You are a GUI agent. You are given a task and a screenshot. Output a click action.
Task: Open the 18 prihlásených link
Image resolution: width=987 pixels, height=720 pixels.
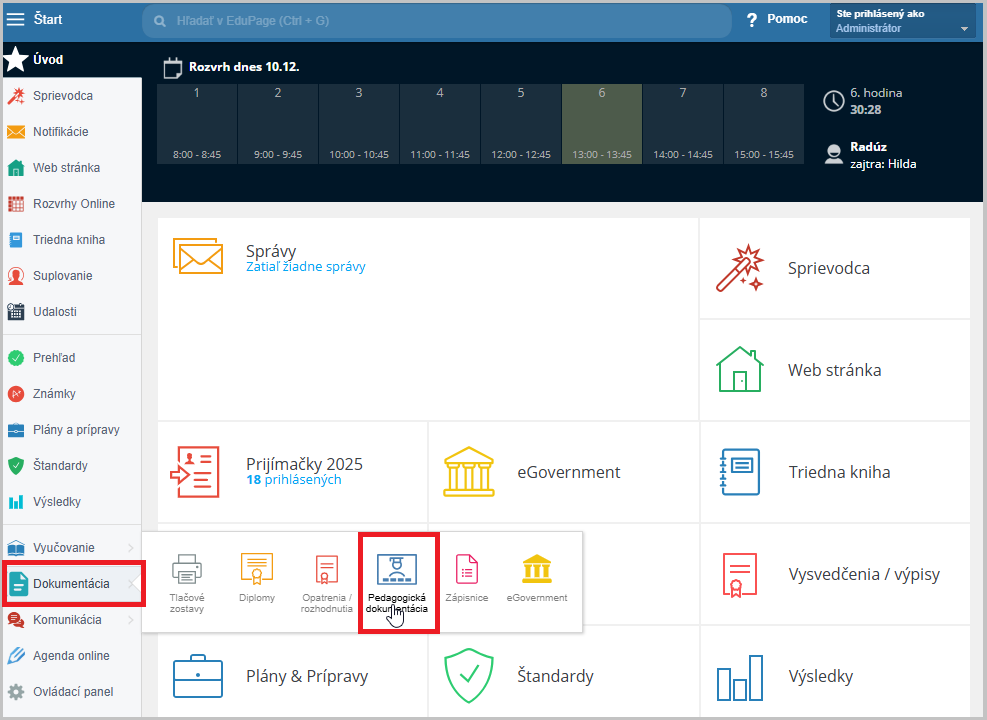pyautogui.click(x=293, y=480)
